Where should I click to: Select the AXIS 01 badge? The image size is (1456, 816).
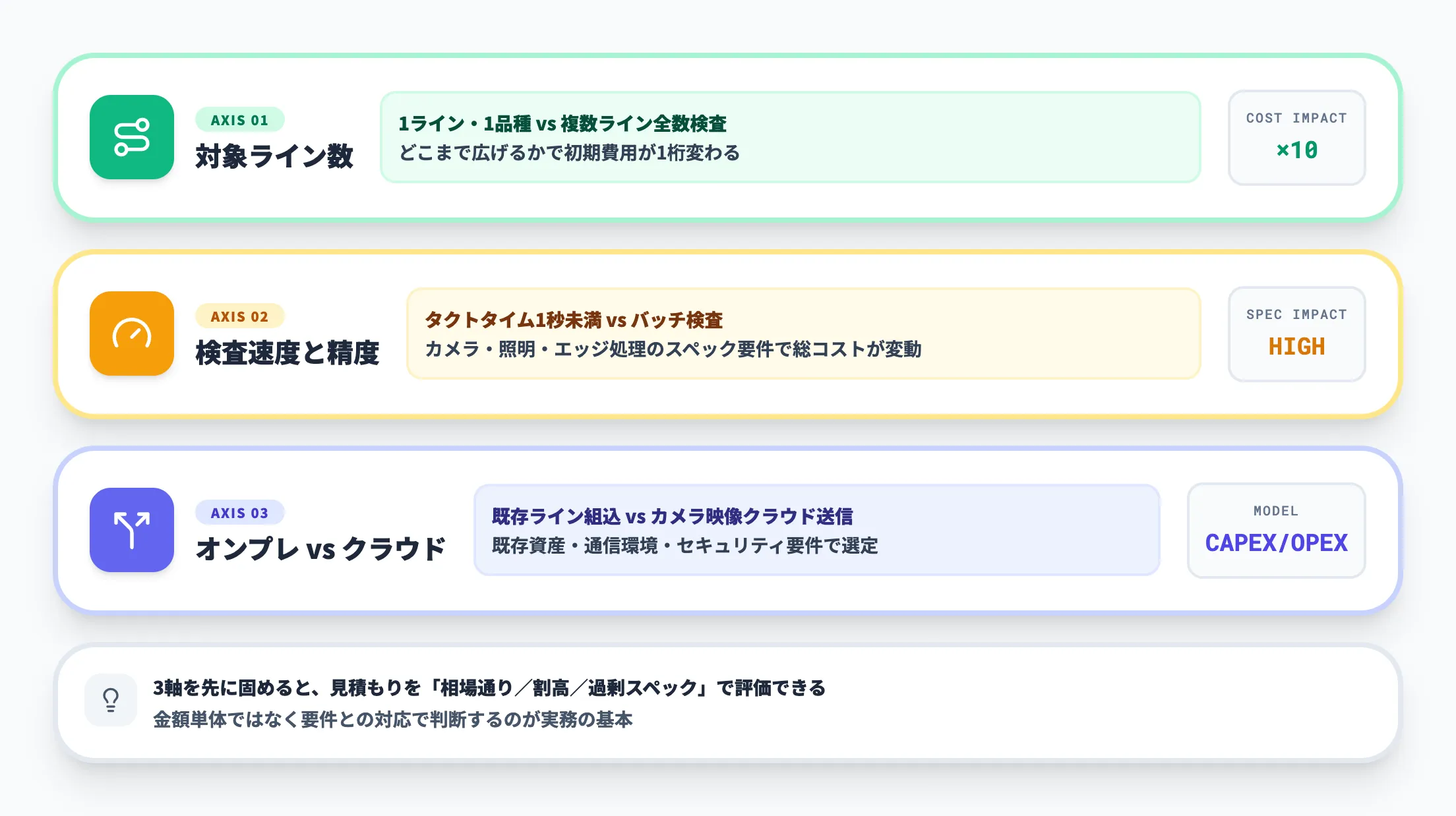[240, 120]
